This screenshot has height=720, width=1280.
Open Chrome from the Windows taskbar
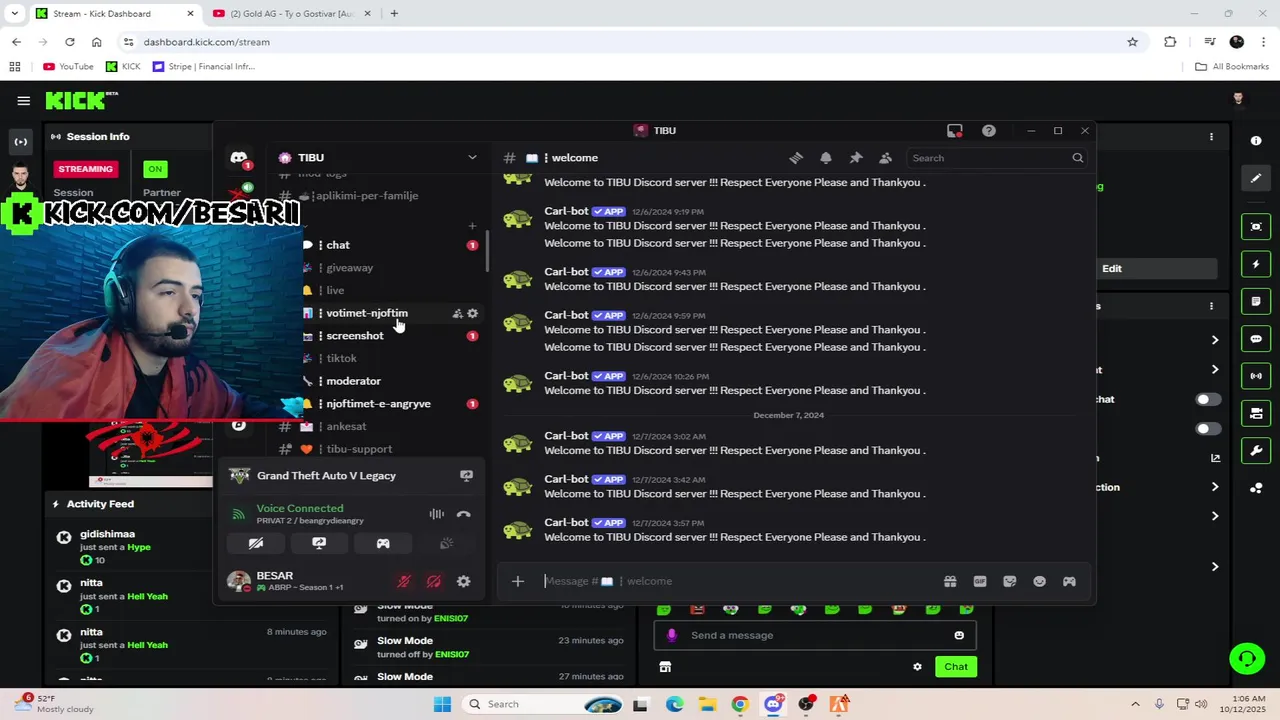740,704
